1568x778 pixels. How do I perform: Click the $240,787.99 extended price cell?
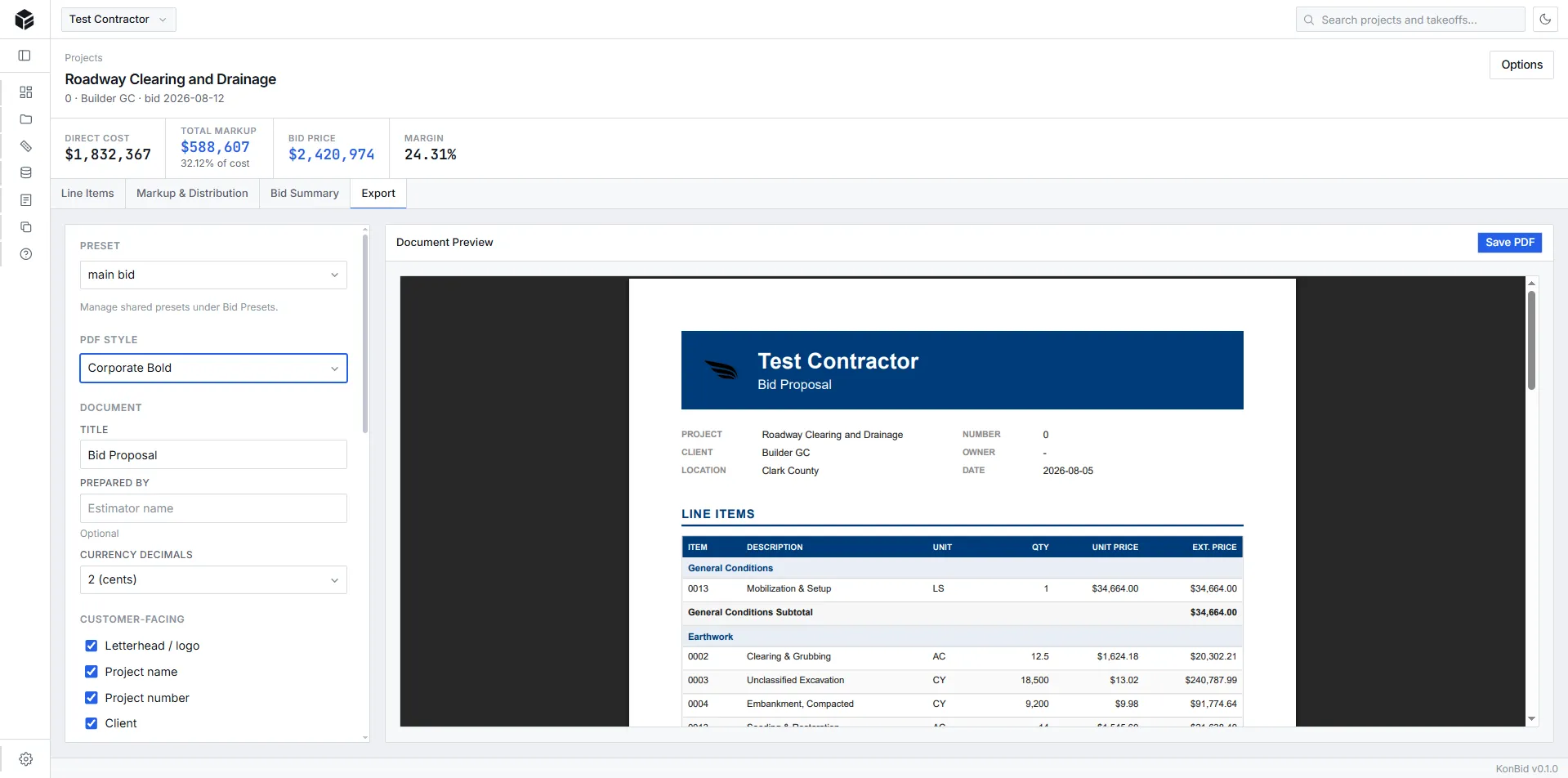coord(1210,680)
